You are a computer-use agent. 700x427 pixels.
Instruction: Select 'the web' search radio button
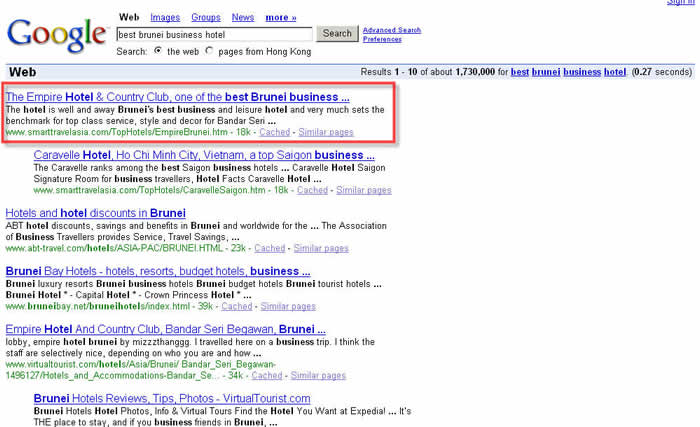[x=158, y=50]
